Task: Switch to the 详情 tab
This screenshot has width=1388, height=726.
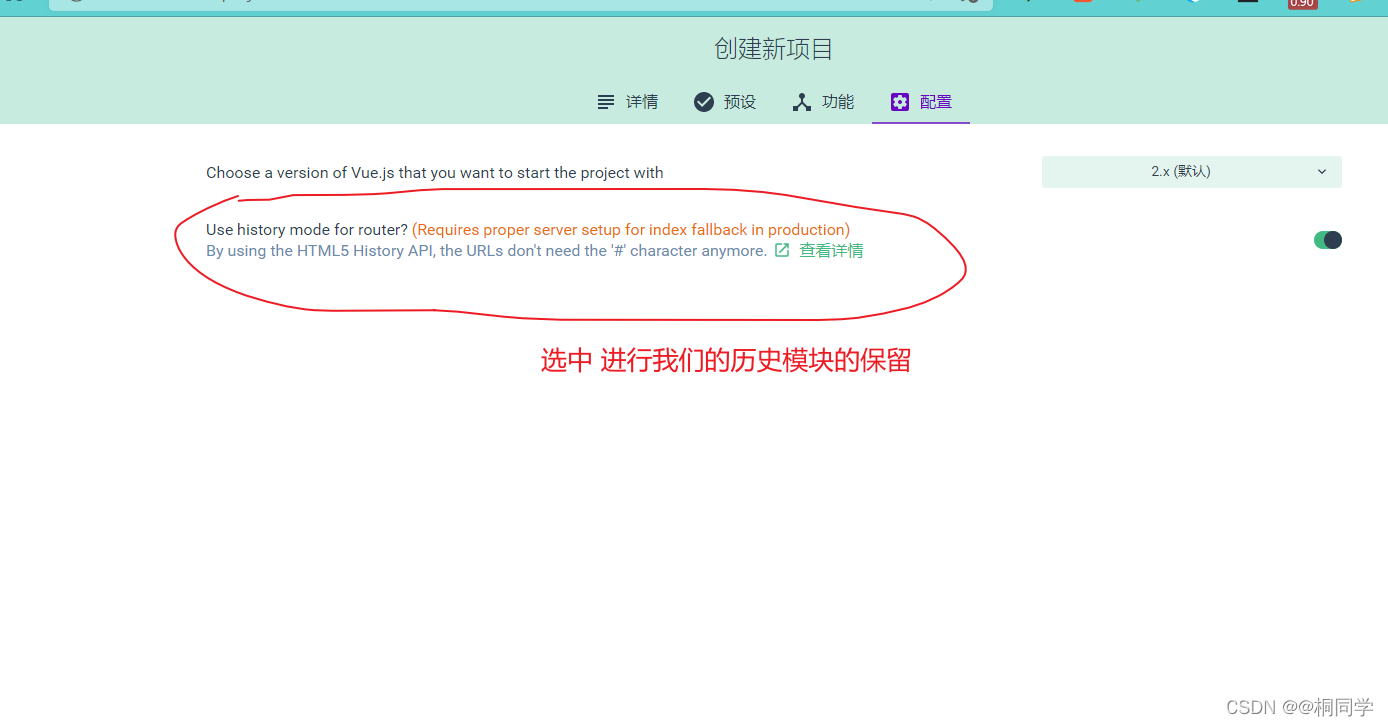Action: click(627, 102)
